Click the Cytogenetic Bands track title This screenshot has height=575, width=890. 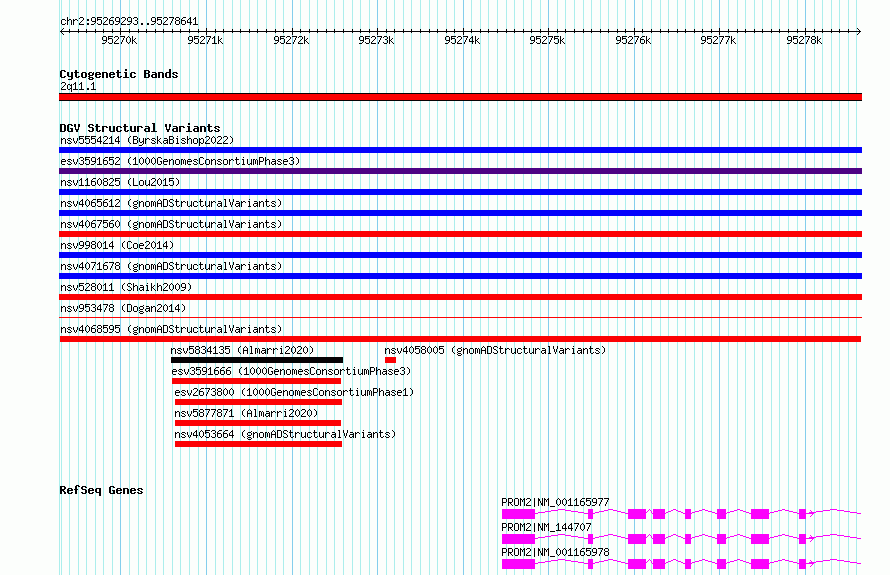click(119, 74)
